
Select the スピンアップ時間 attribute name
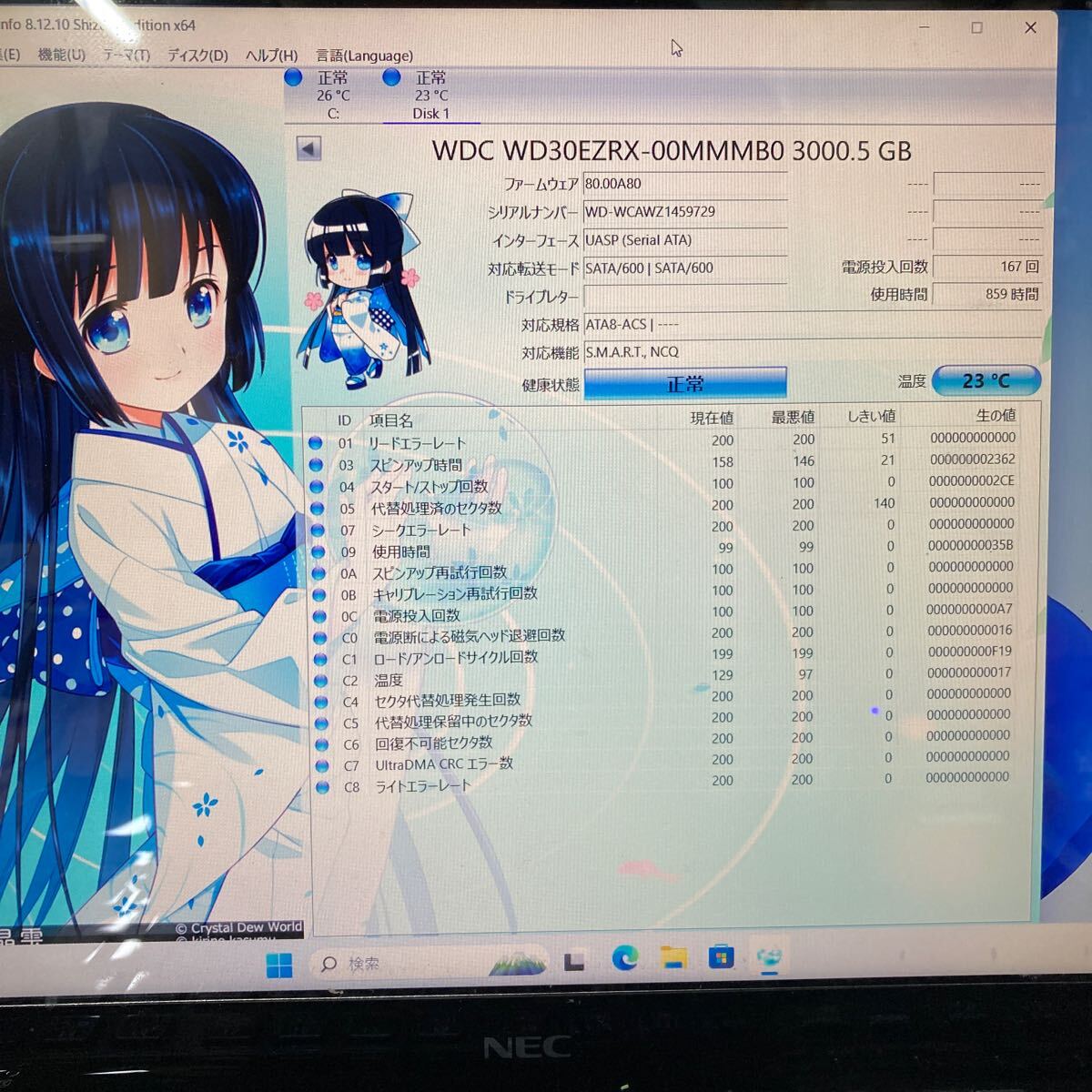point(416,465)
